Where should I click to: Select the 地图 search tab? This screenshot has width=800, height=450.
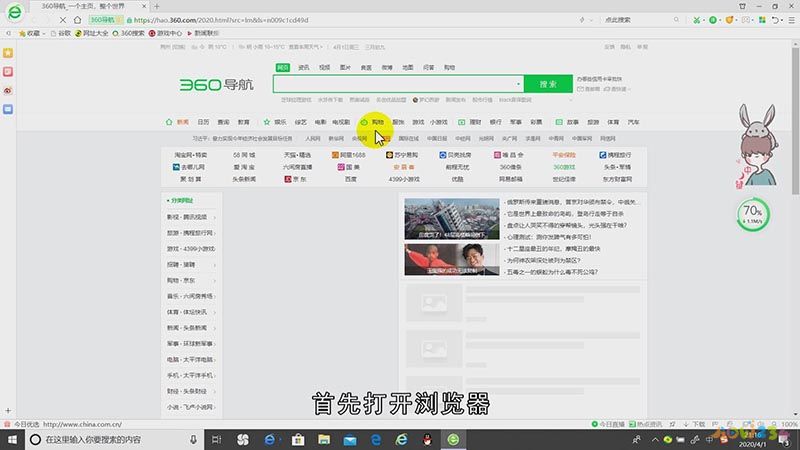(x=408, y=67)
